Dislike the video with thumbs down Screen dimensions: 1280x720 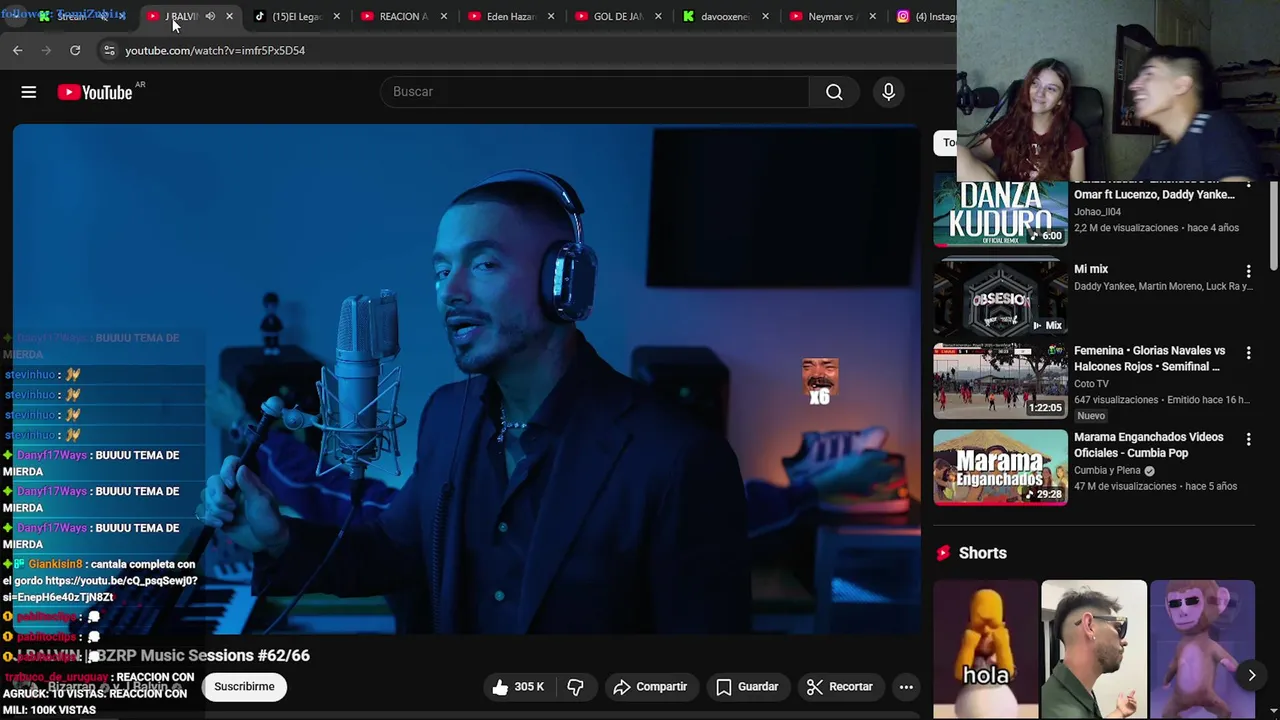(576, 687)
